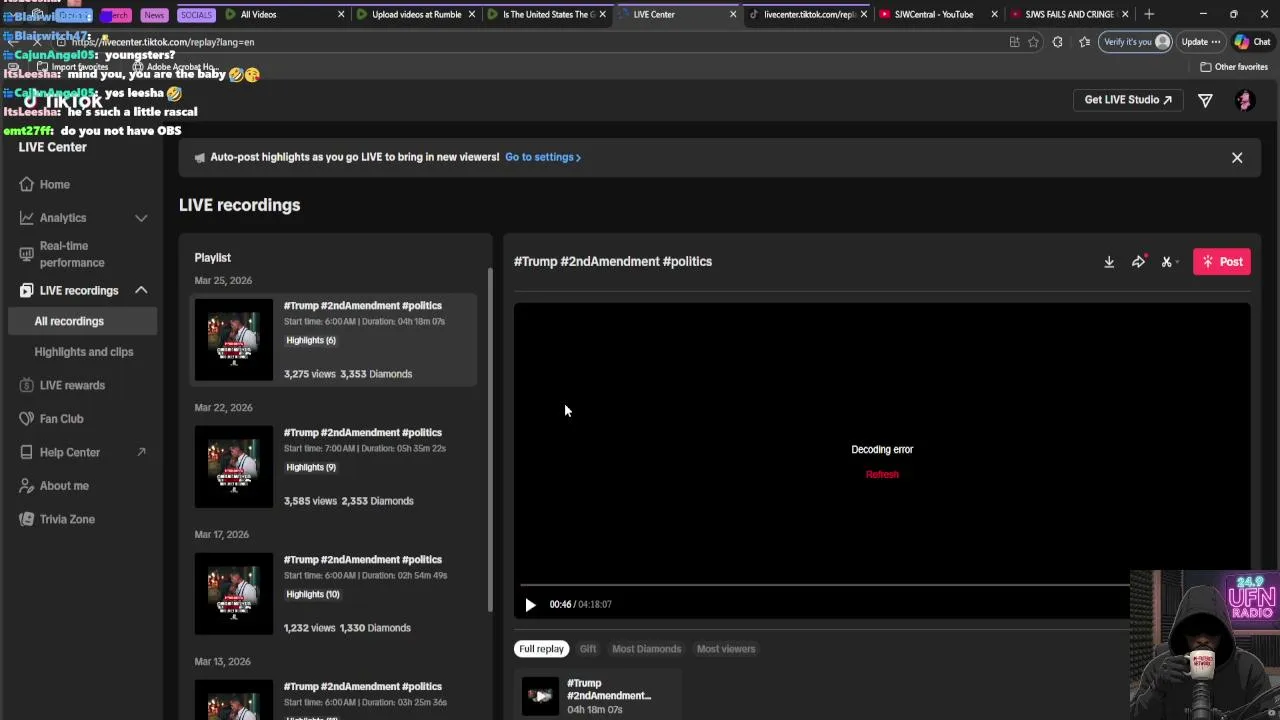
Task: Open the profile avatar menu
Action: [1245, 100]
